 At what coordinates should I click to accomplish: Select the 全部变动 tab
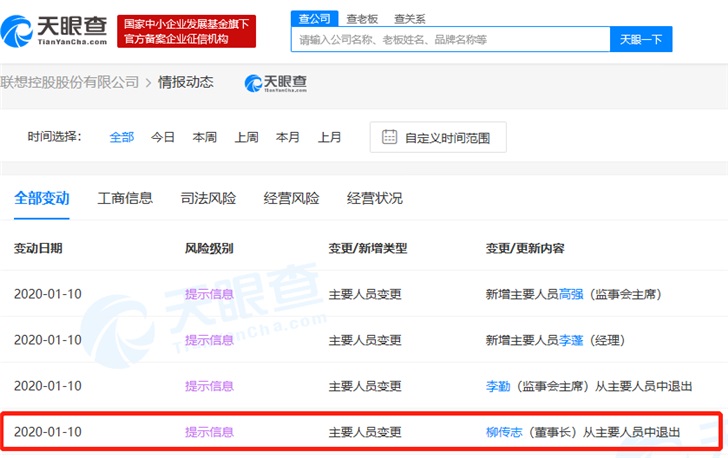(x=42, y=198)
